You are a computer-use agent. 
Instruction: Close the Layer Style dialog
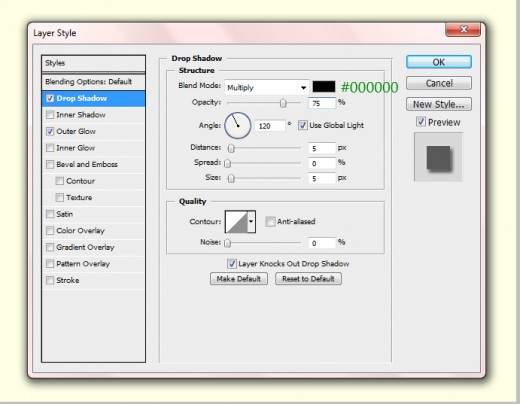(463, 30)
